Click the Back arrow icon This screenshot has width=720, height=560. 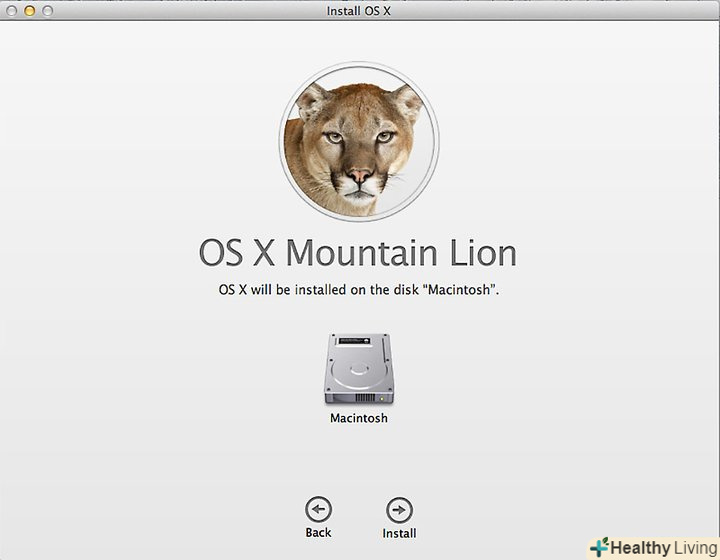click(x=318, y=509)
